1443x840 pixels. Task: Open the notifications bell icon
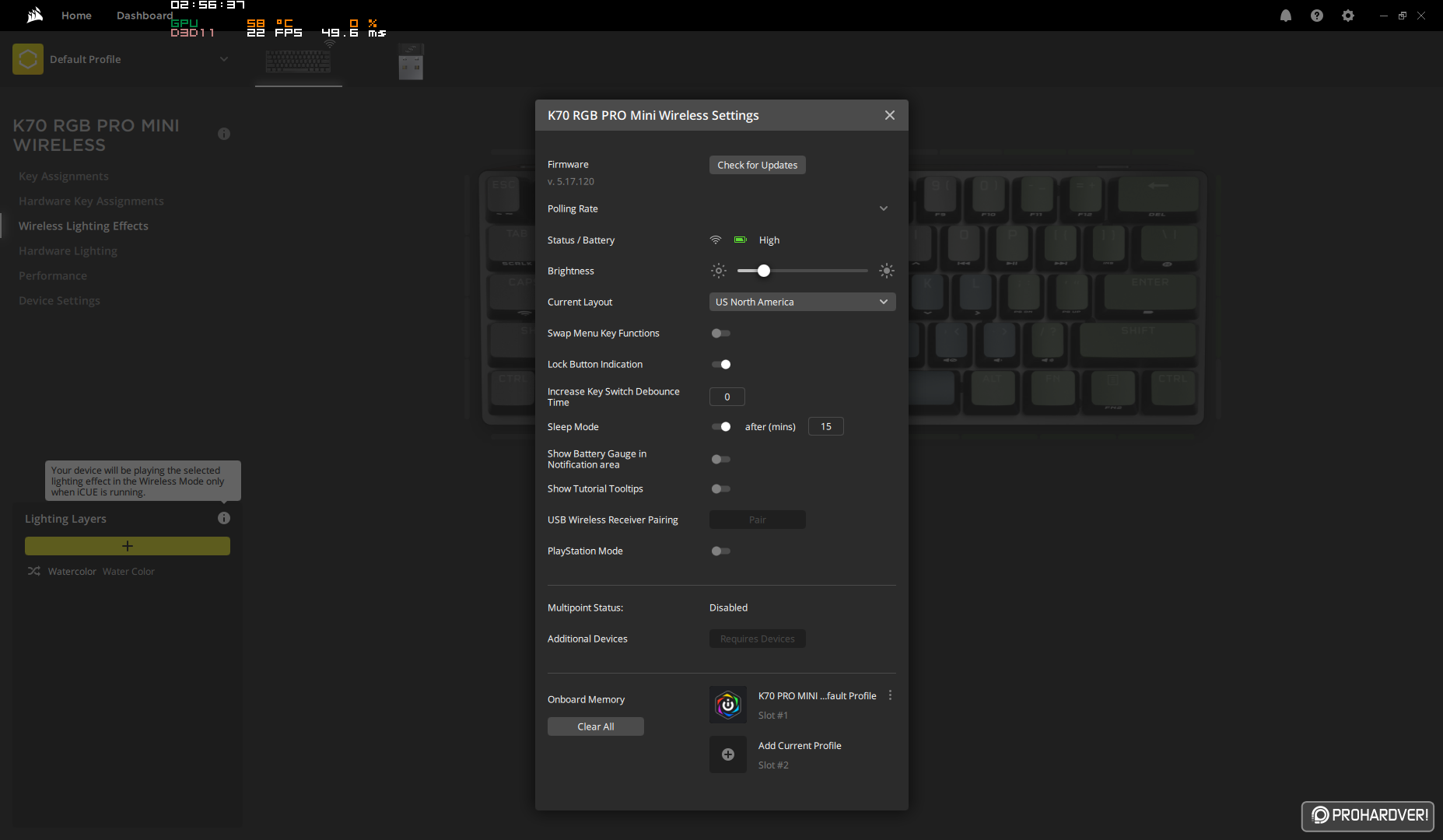[x=1286, y=16]
